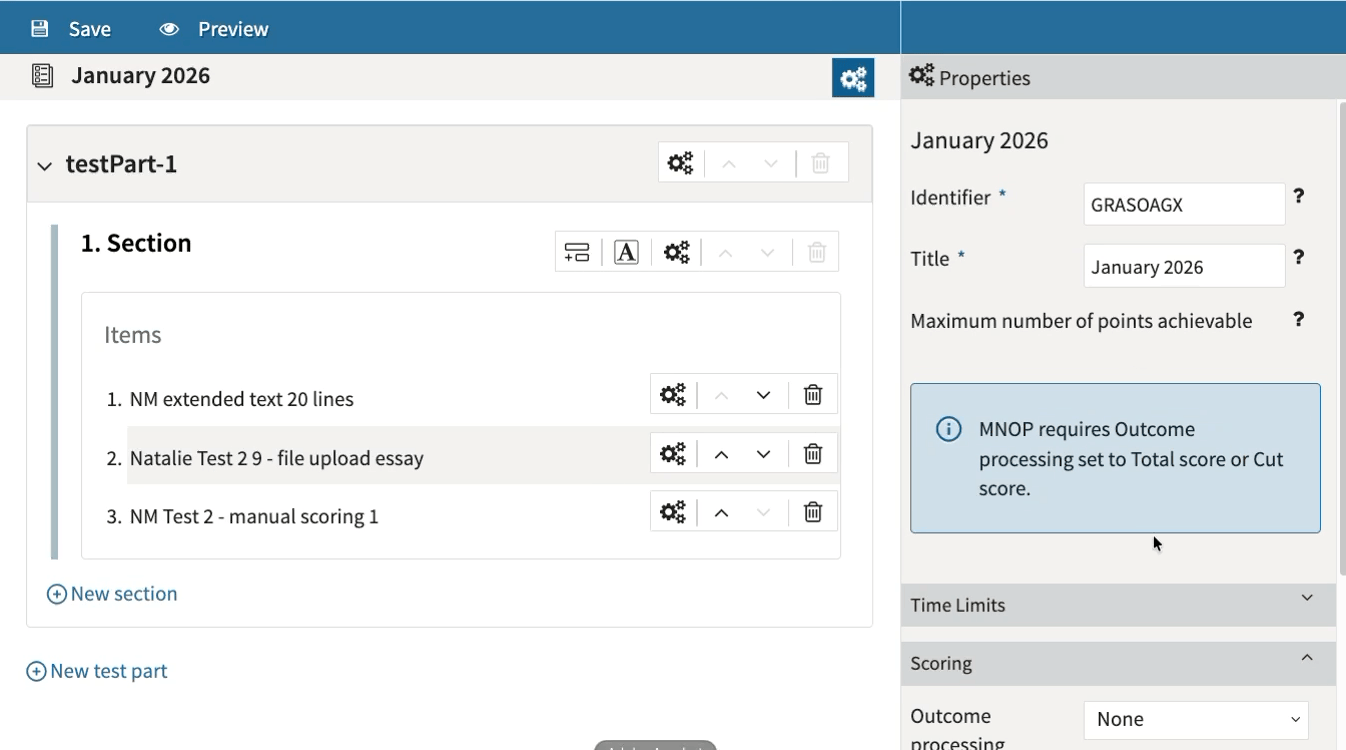1346x750 pixels.
Task: Delete NM extended text 20 lines item
Action: click(x=813, y=395)
